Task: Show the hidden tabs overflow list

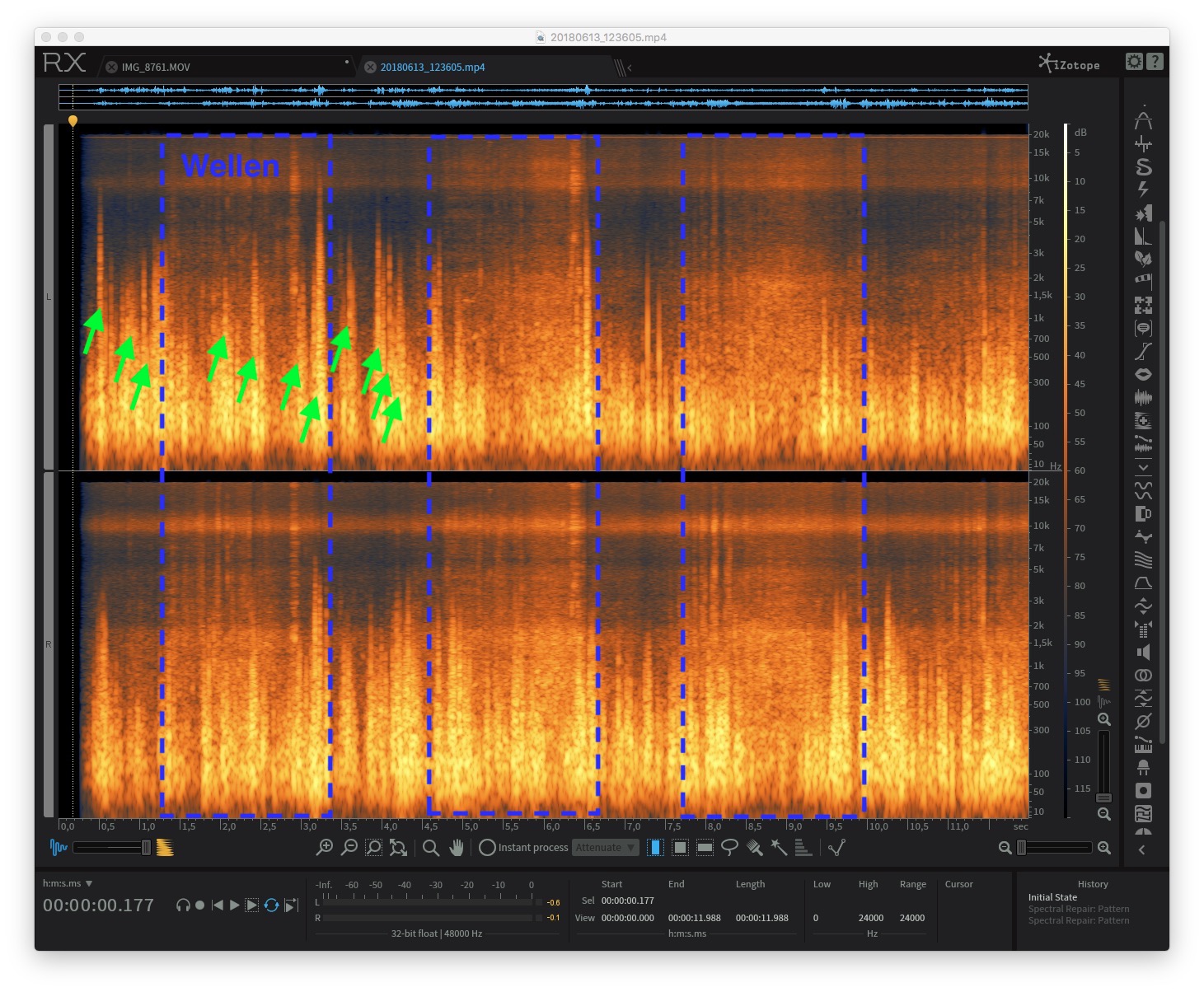Action: (624, 68)
